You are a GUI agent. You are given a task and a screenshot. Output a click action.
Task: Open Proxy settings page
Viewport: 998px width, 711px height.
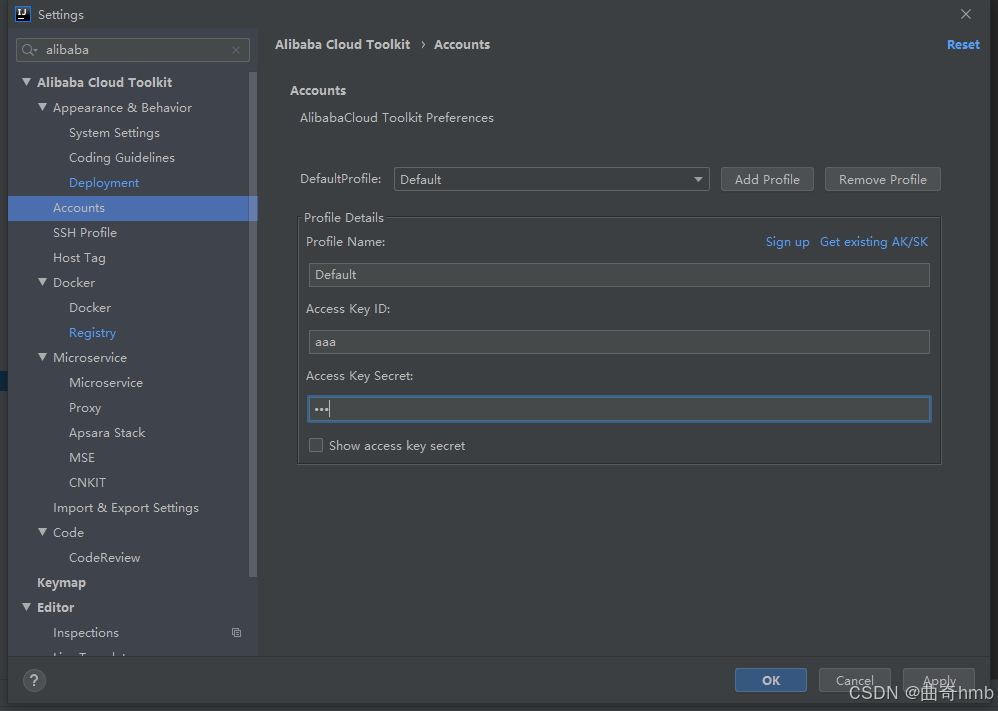click(85, 408)
